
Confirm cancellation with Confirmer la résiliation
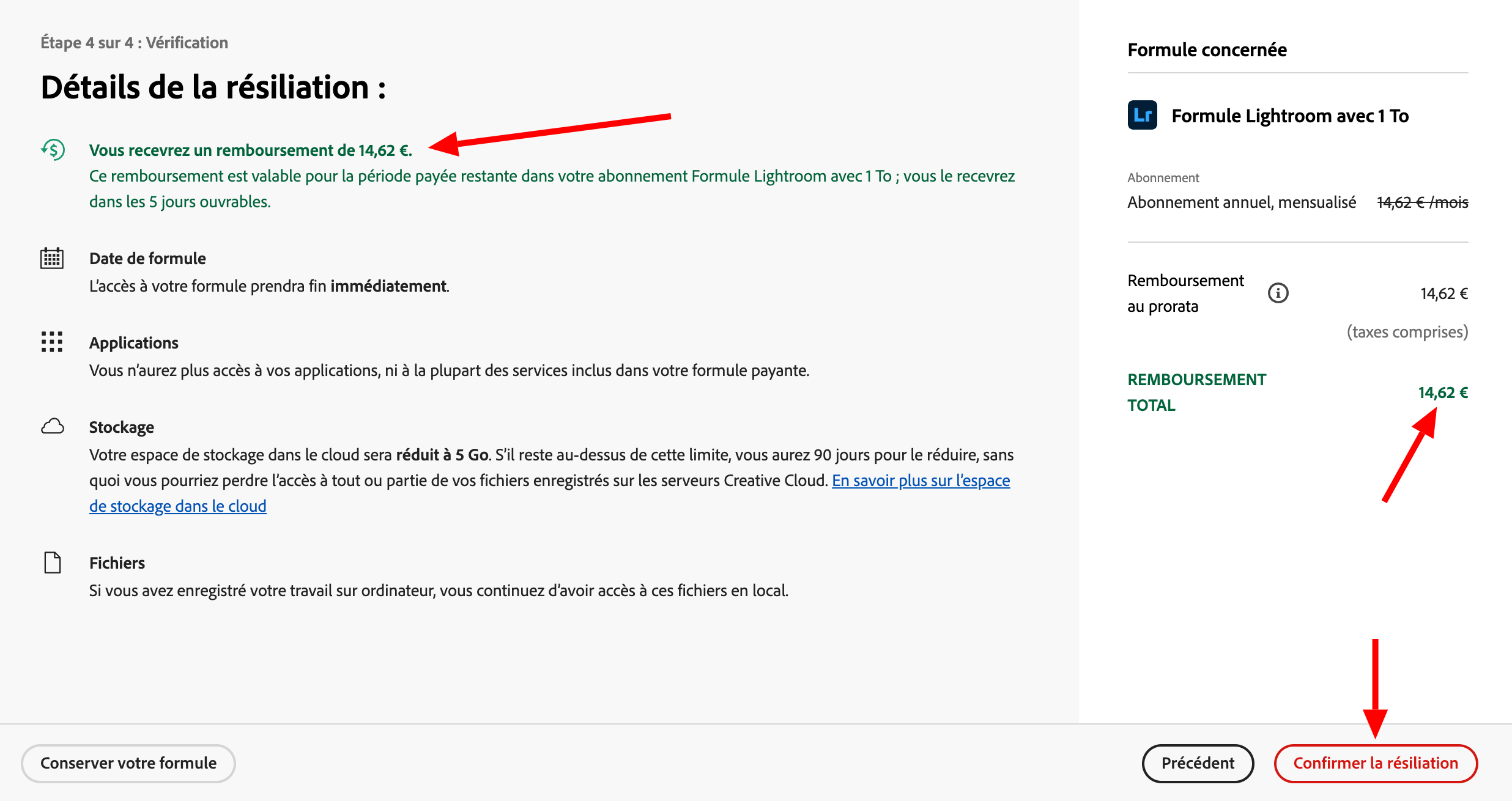pos(1376,763)
